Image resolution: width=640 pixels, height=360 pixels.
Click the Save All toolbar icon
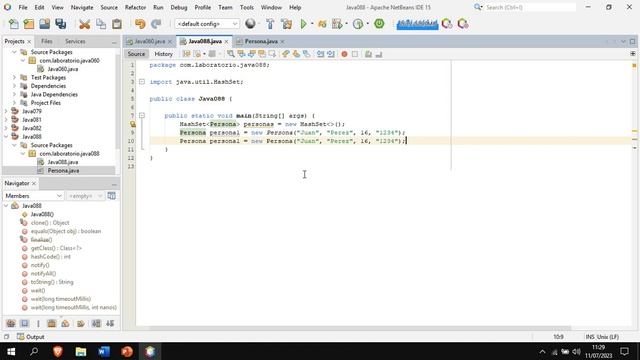(x=60, y=24)
